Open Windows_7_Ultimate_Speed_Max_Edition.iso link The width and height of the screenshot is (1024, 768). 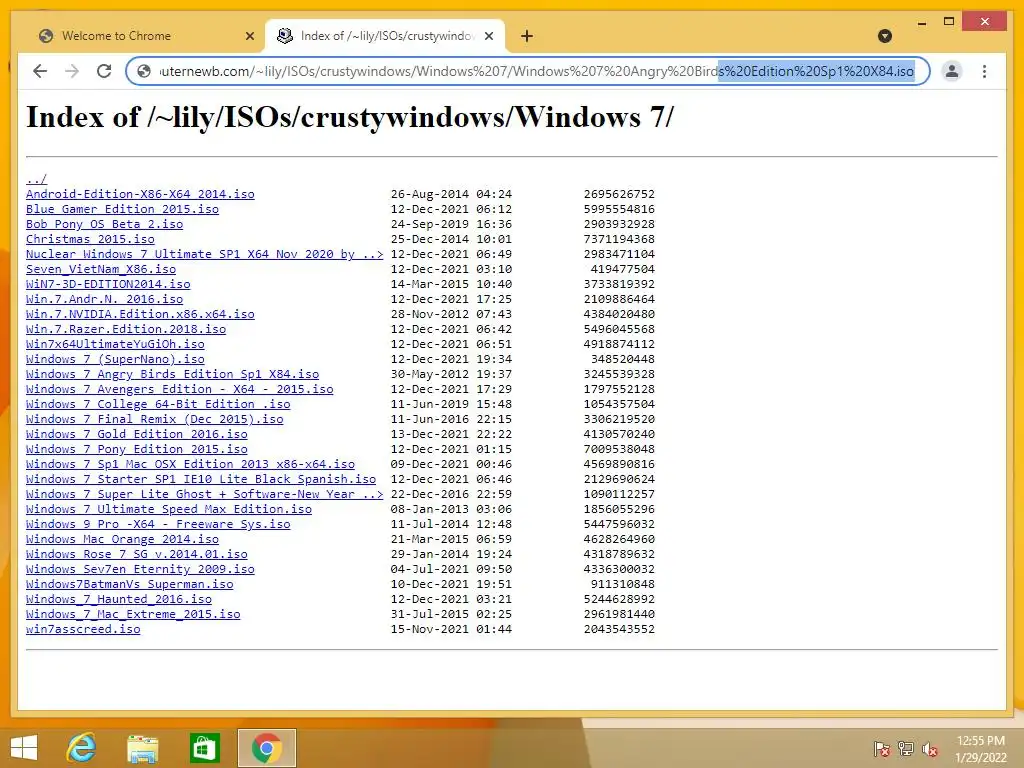169,509
